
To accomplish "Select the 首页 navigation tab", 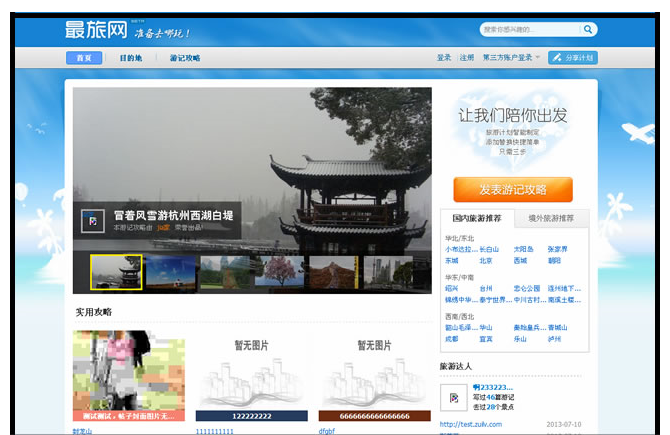I will [x=84, y=58].
